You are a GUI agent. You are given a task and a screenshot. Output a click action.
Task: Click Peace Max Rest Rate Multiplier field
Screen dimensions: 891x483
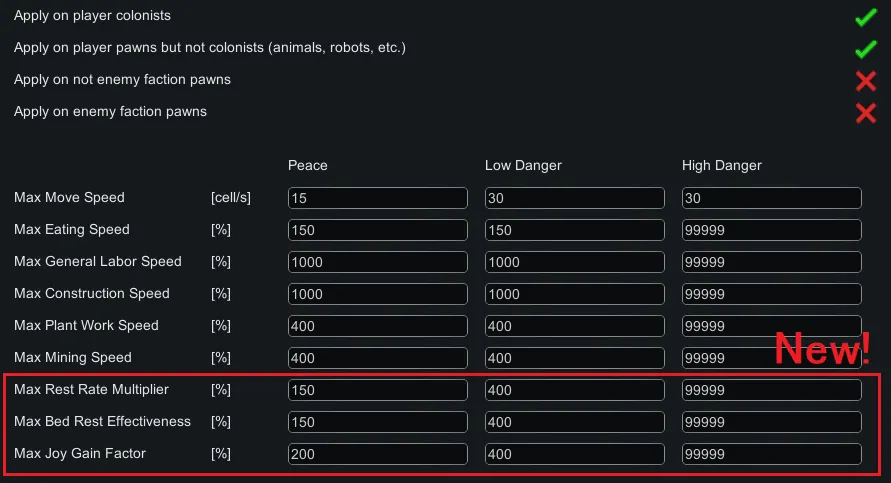[377, 390]
